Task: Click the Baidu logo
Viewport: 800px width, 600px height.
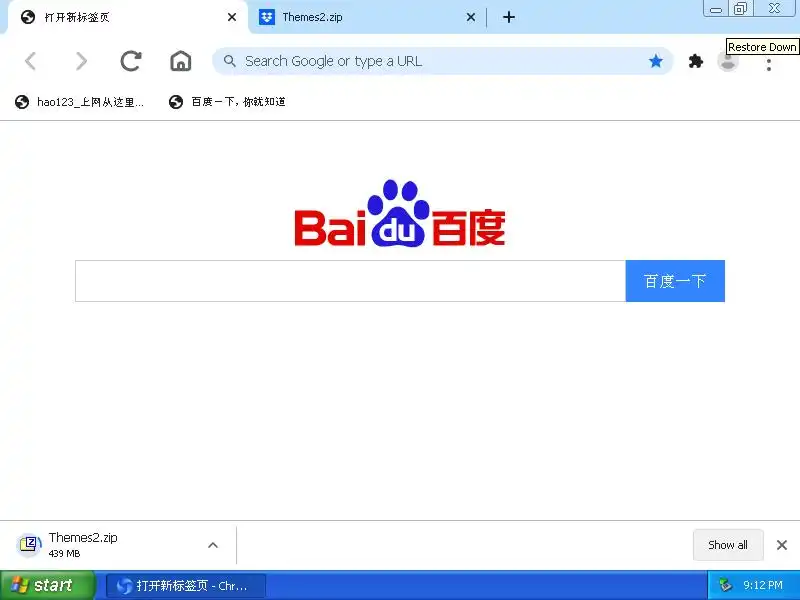Action: [400, 213]
